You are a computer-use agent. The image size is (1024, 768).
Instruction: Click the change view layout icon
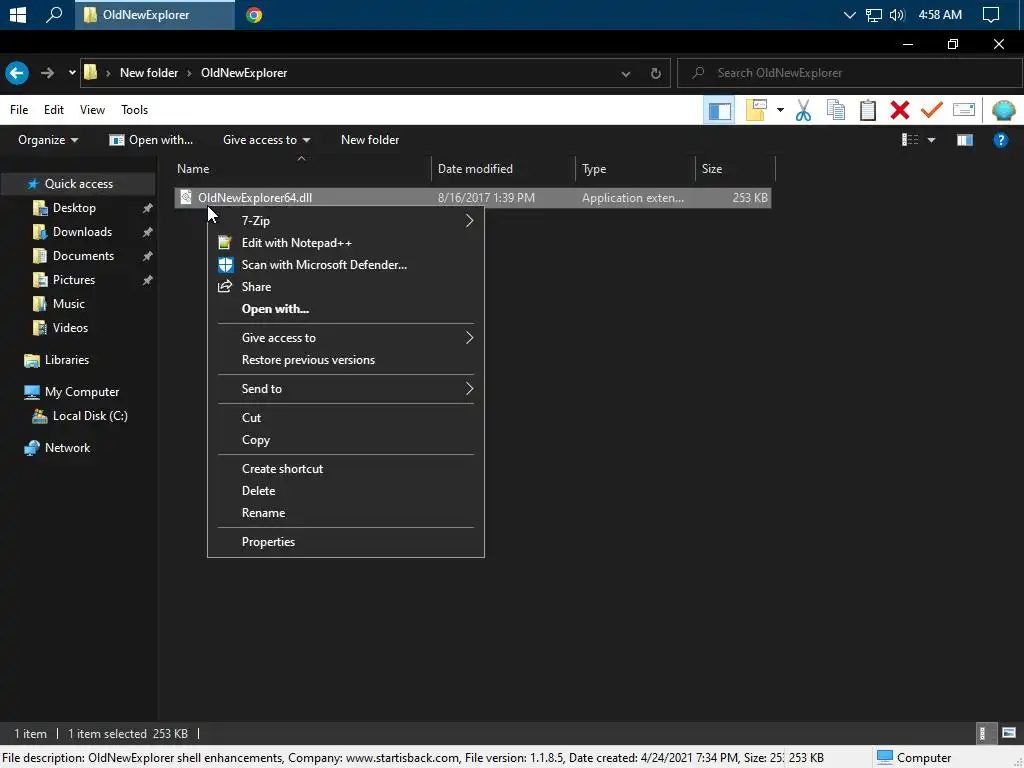(910, 140)
